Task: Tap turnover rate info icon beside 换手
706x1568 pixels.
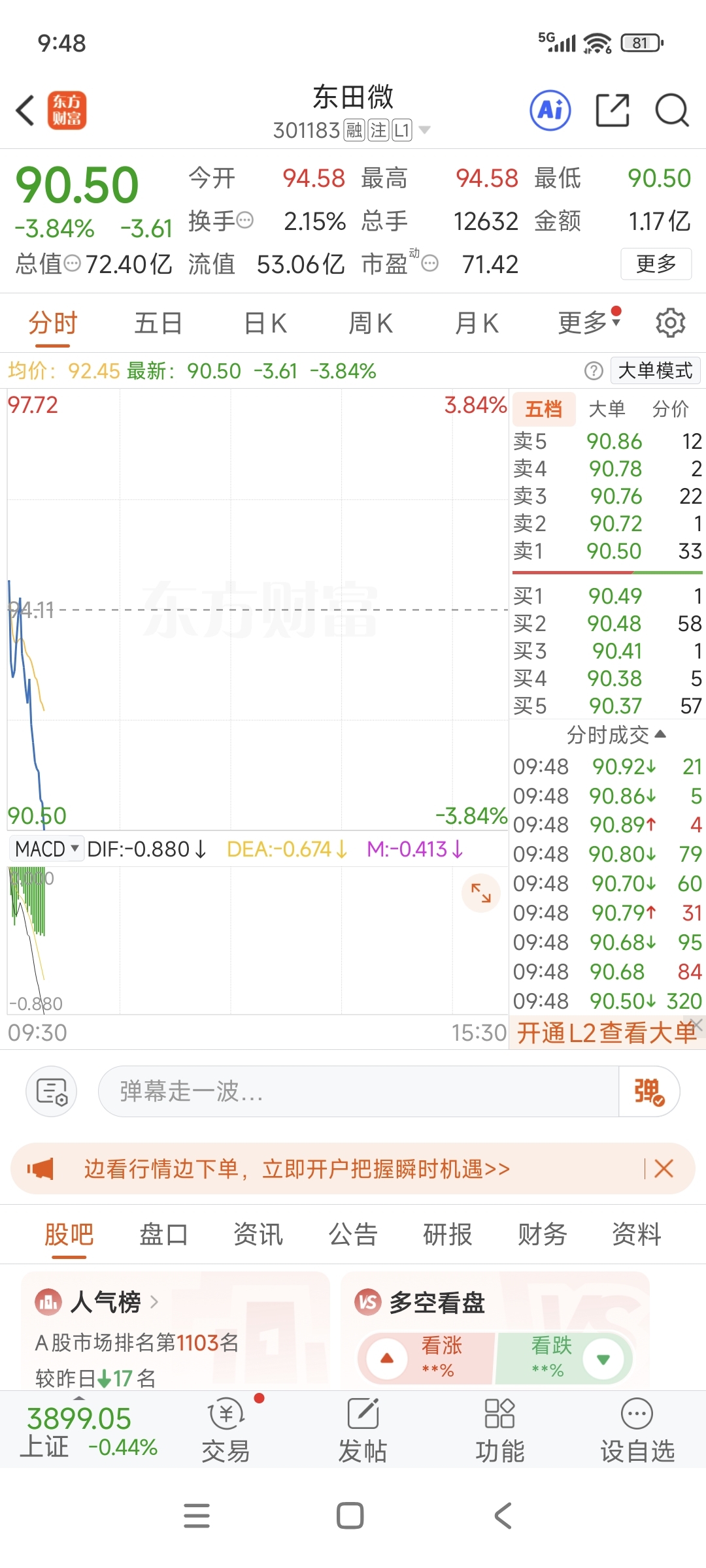Action: (x=245, y=220)
